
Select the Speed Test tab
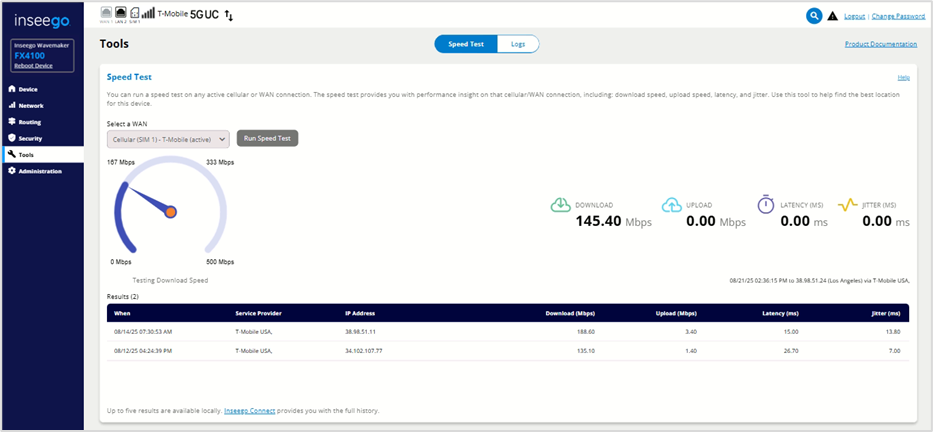[x=465, y=44]
